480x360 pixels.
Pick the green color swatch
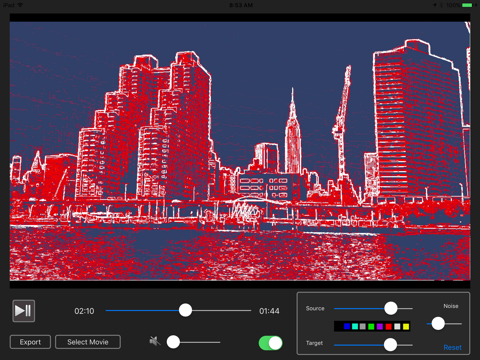[371, 326]
